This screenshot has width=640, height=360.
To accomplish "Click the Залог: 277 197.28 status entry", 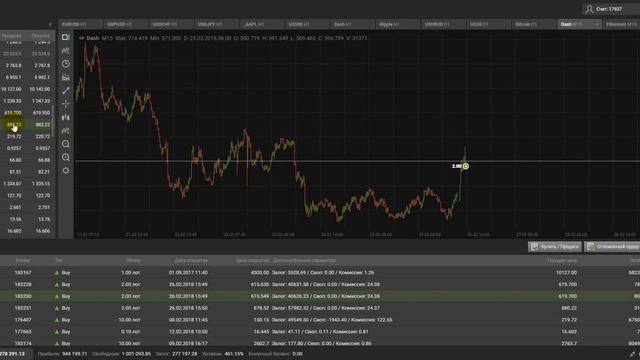I will coord(176,354).
